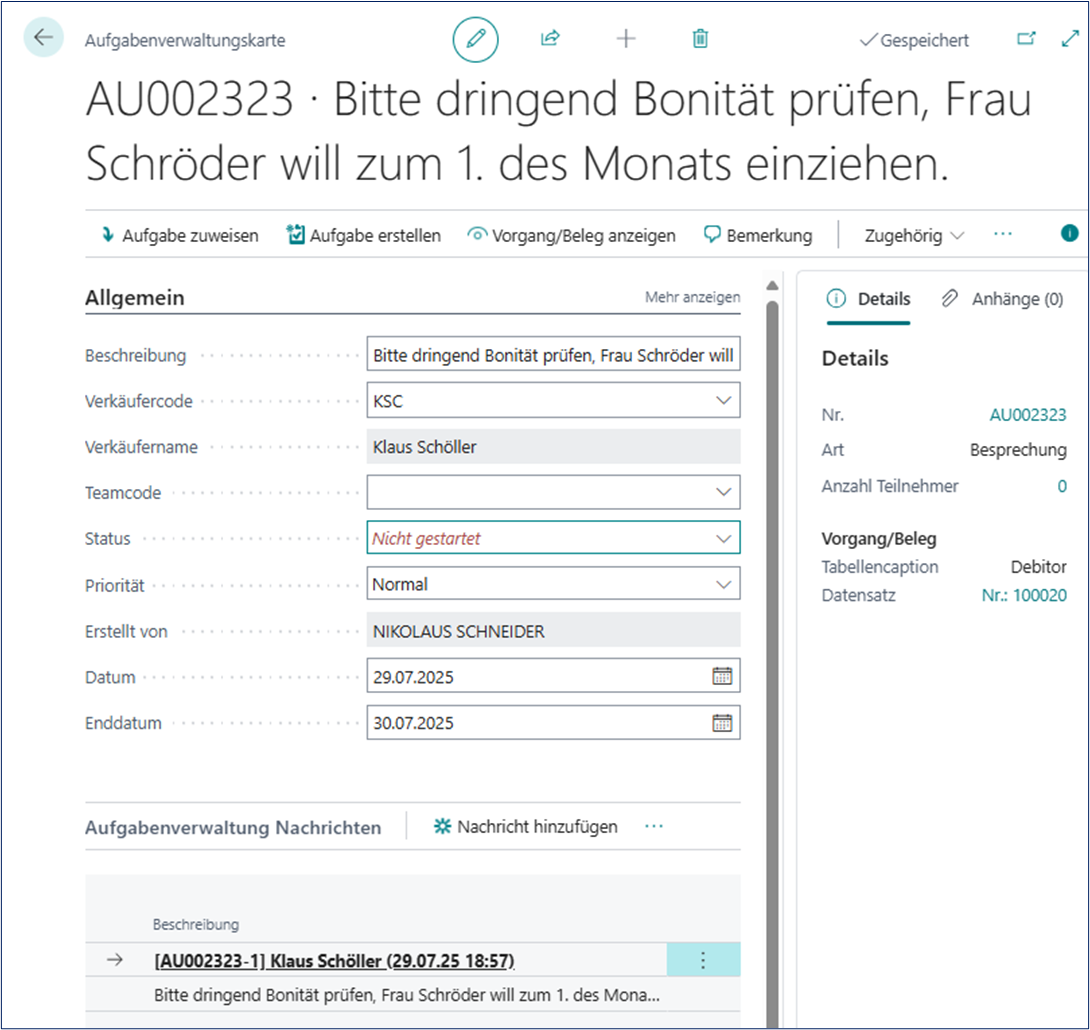Click the Beschreibung input field

pyautogui.click(x=552, y=355)
